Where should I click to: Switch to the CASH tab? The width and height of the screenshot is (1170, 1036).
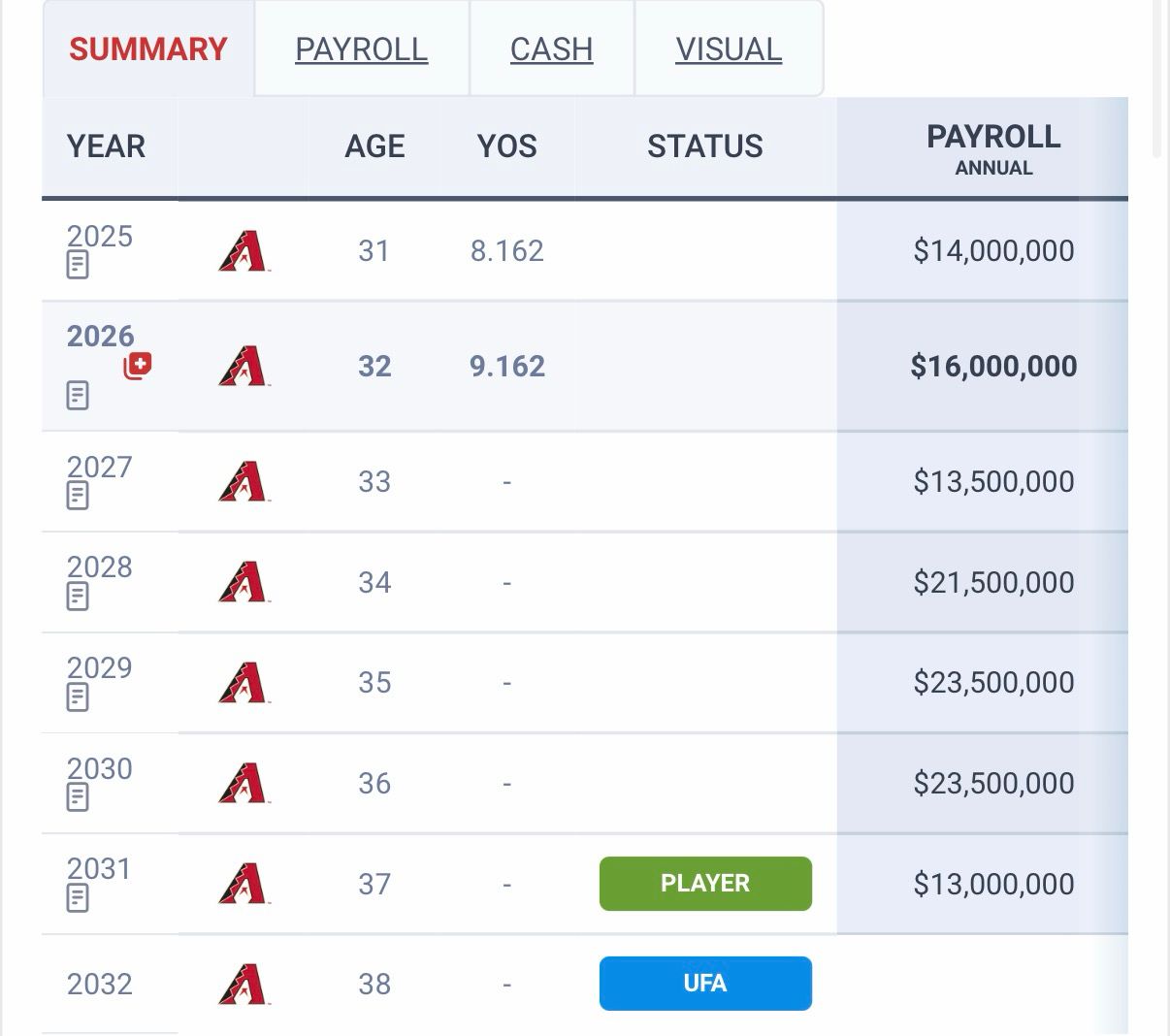[552, 49]
